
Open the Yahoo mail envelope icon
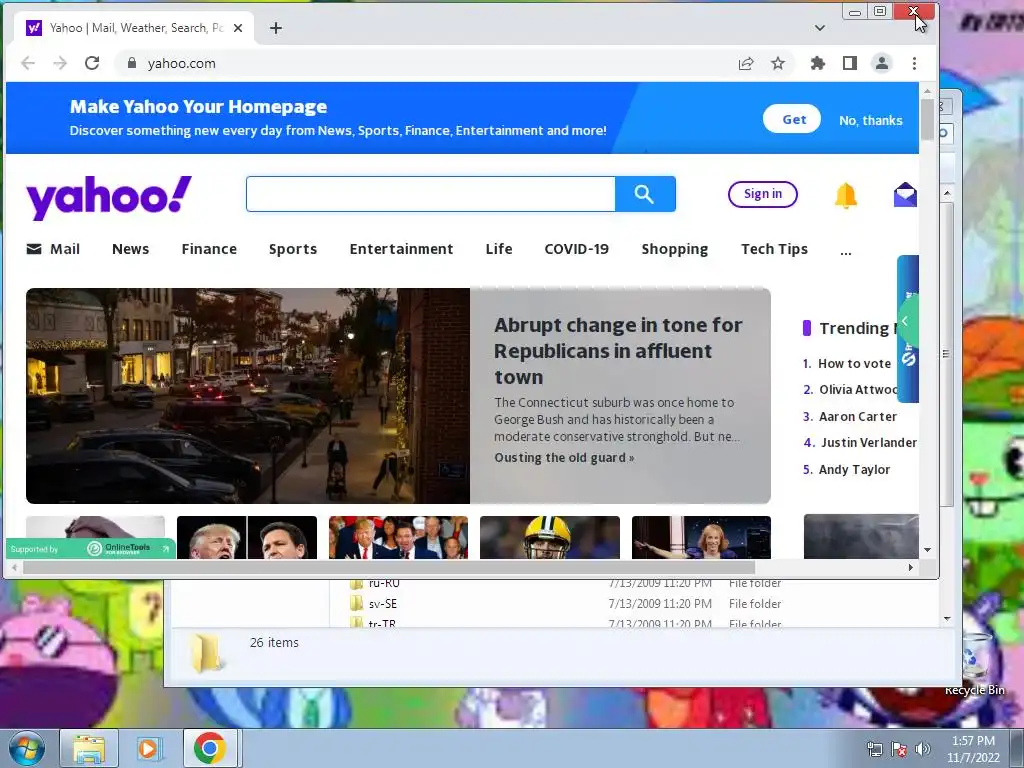click(x=905, y=195)
